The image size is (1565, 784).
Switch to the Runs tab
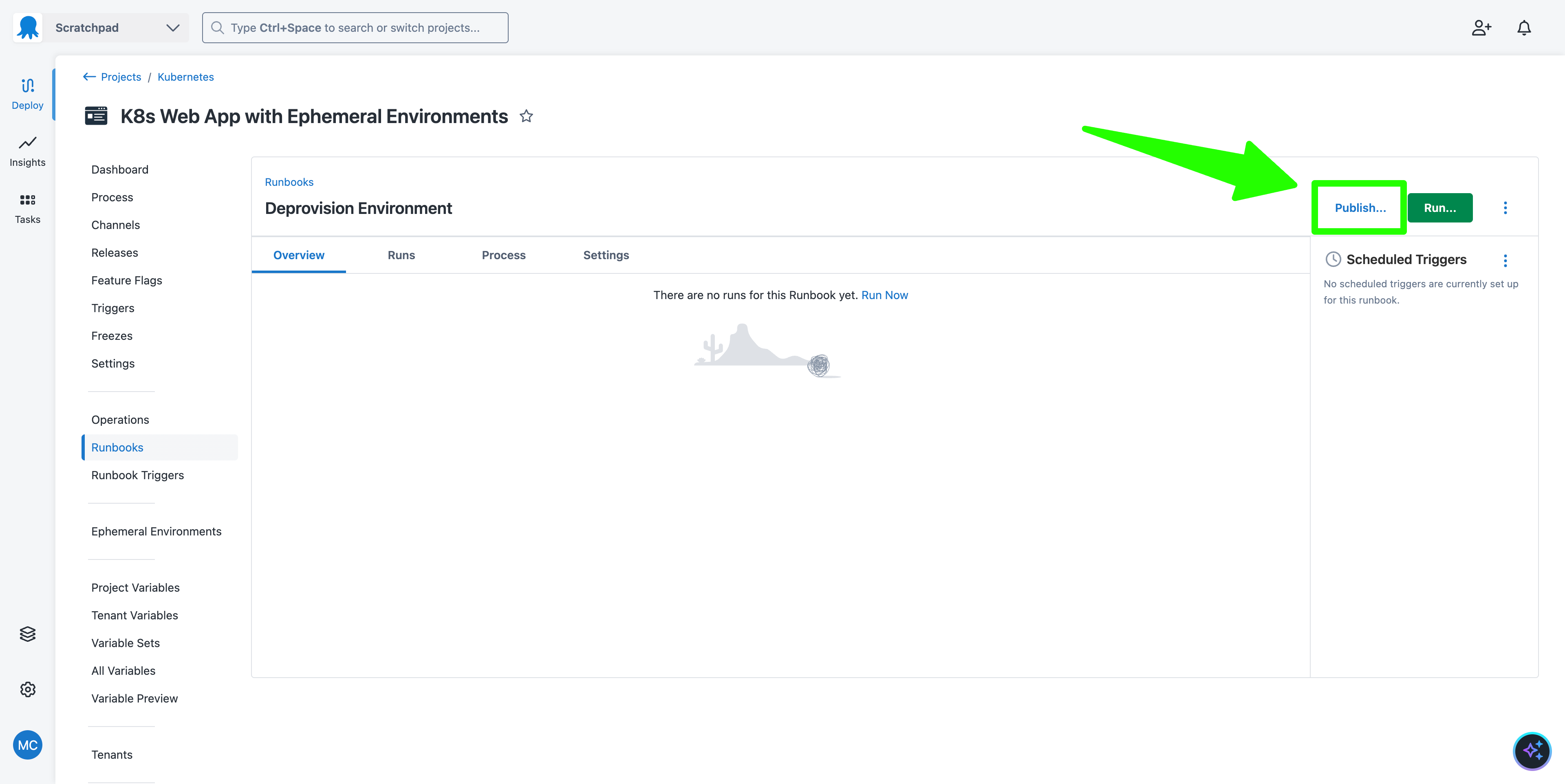[401, 255]
